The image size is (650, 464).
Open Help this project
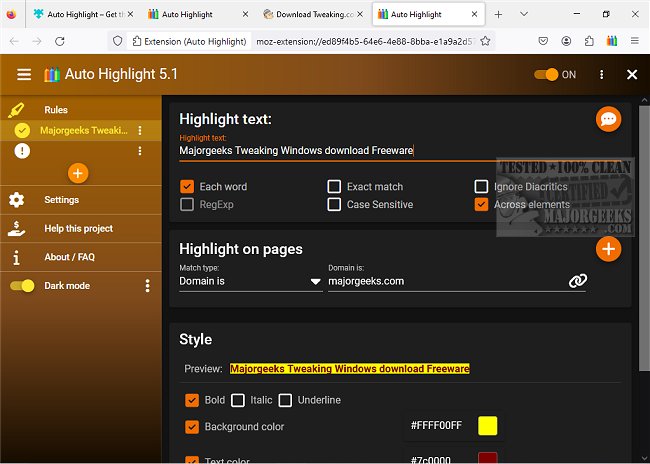pos(81,228)
